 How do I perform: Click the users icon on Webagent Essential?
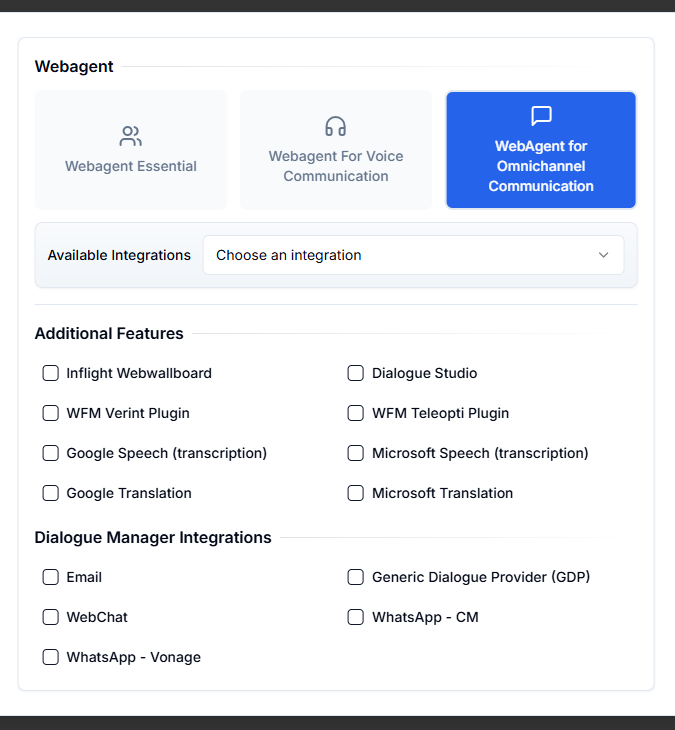click(x=130, y=136)
